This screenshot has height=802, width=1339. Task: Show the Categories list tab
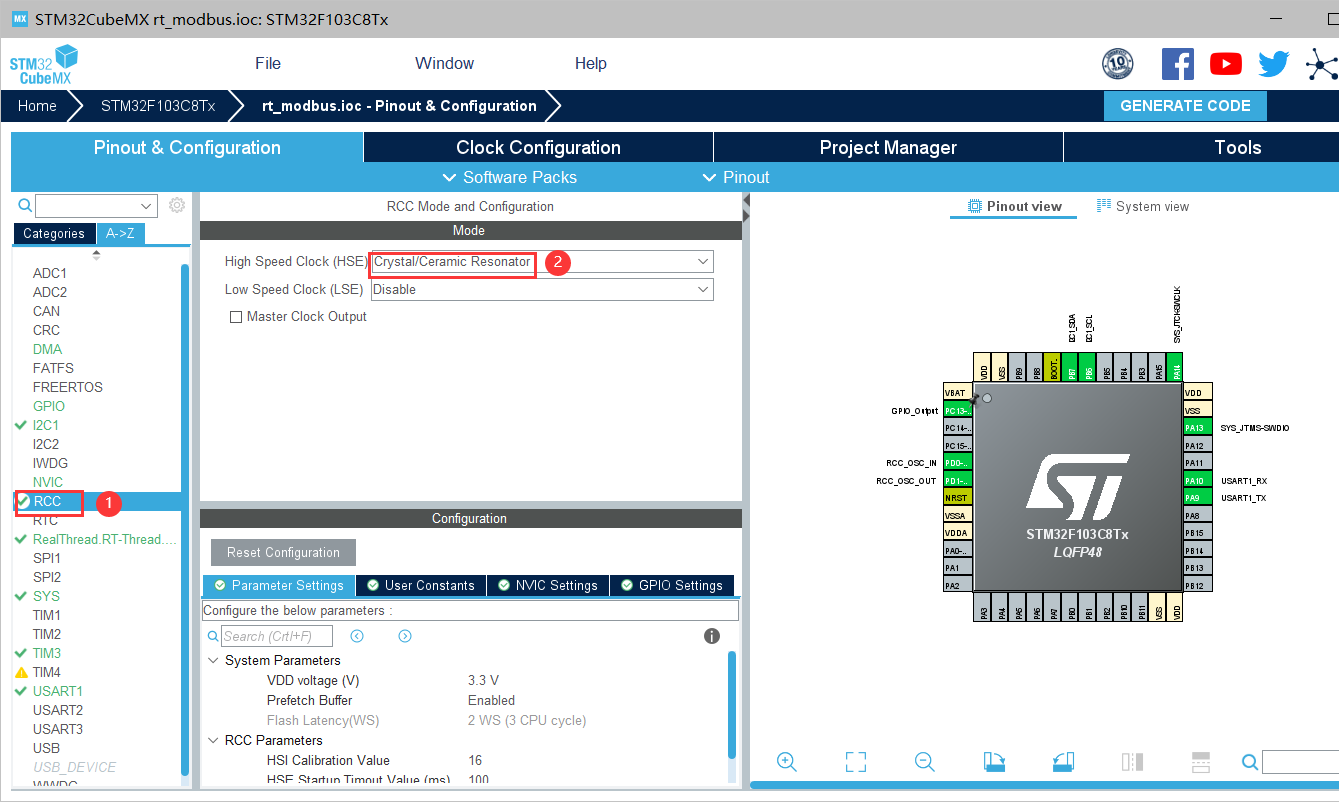54,233
